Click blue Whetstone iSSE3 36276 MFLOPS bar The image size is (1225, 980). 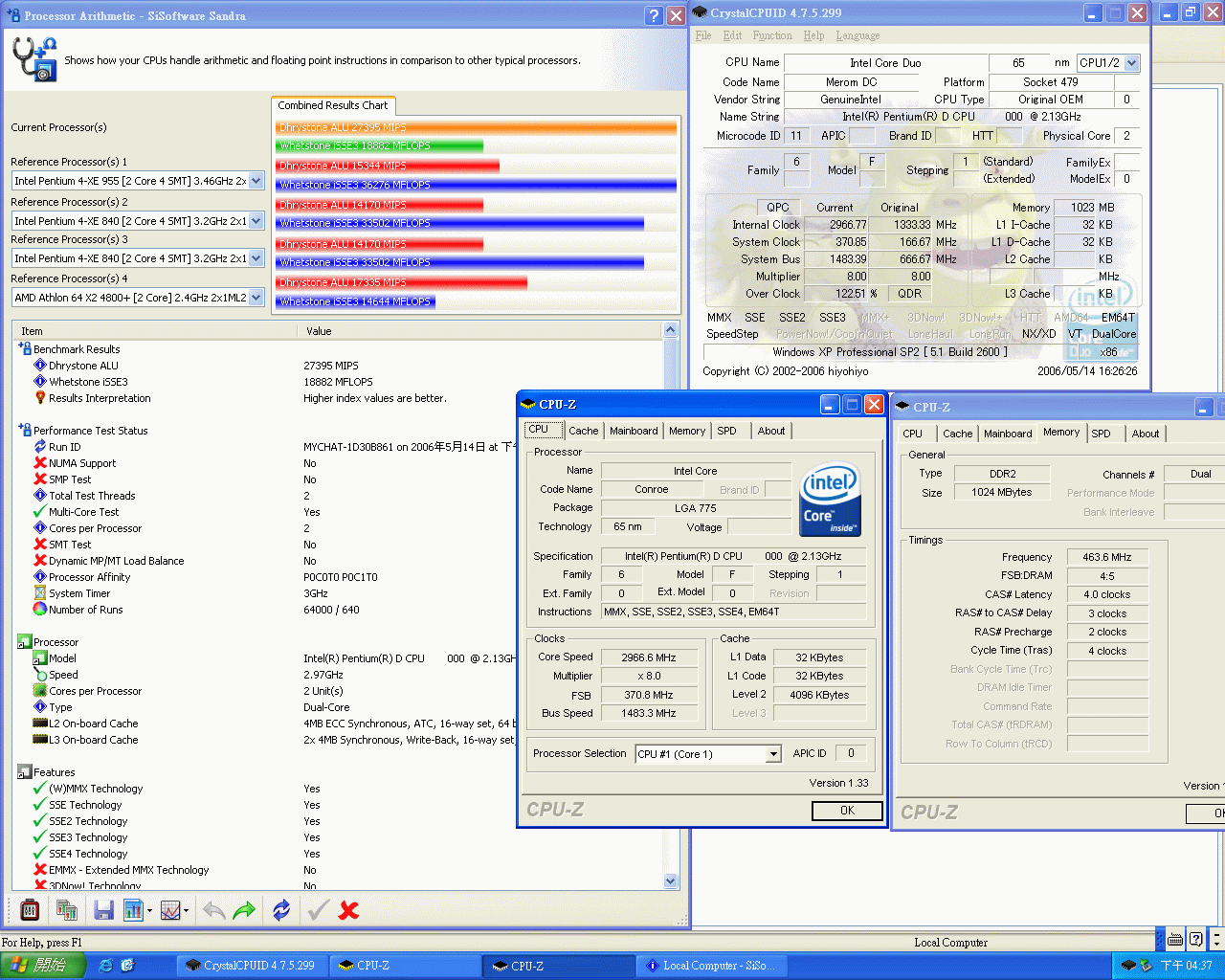point(477,185)
